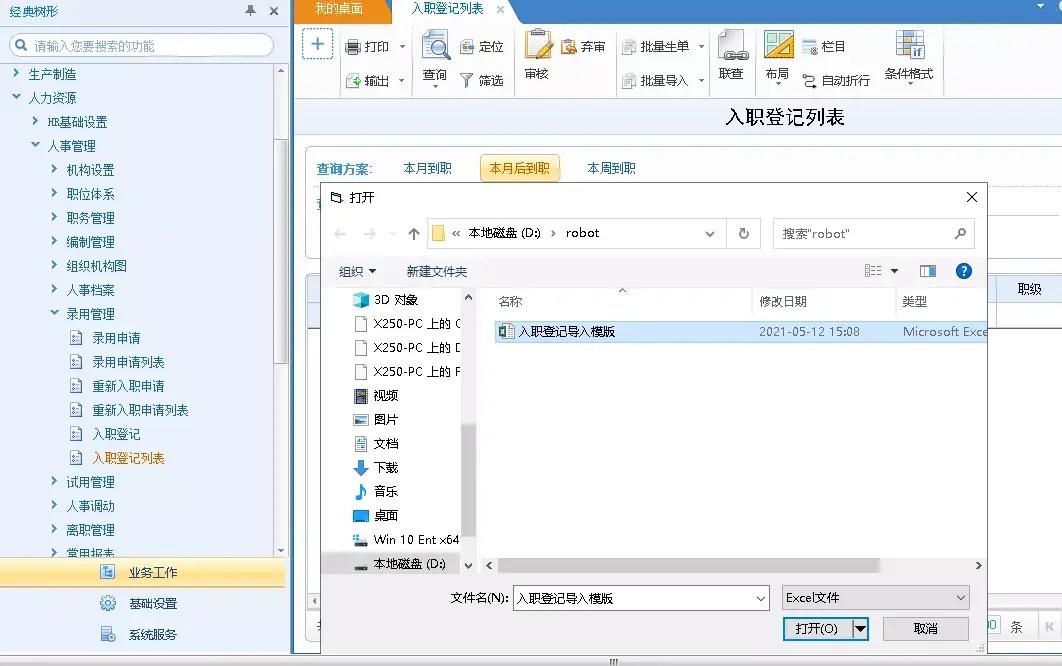Click the 弃审 unaudit icon
The width and height of the screenshot is (1062, 666).
[x=568, y=47]
